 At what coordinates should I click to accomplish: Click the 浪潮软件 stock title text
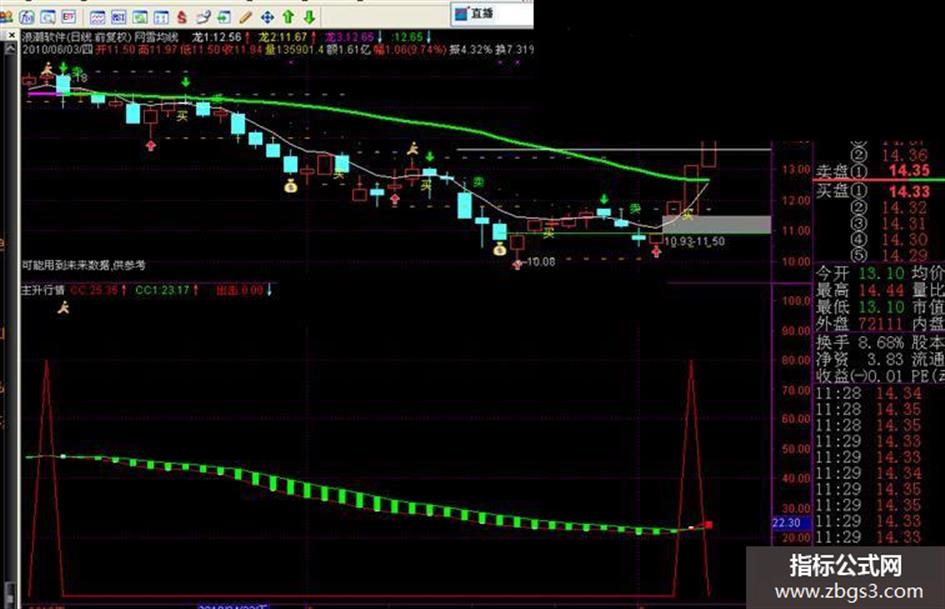tap(43, 37)
